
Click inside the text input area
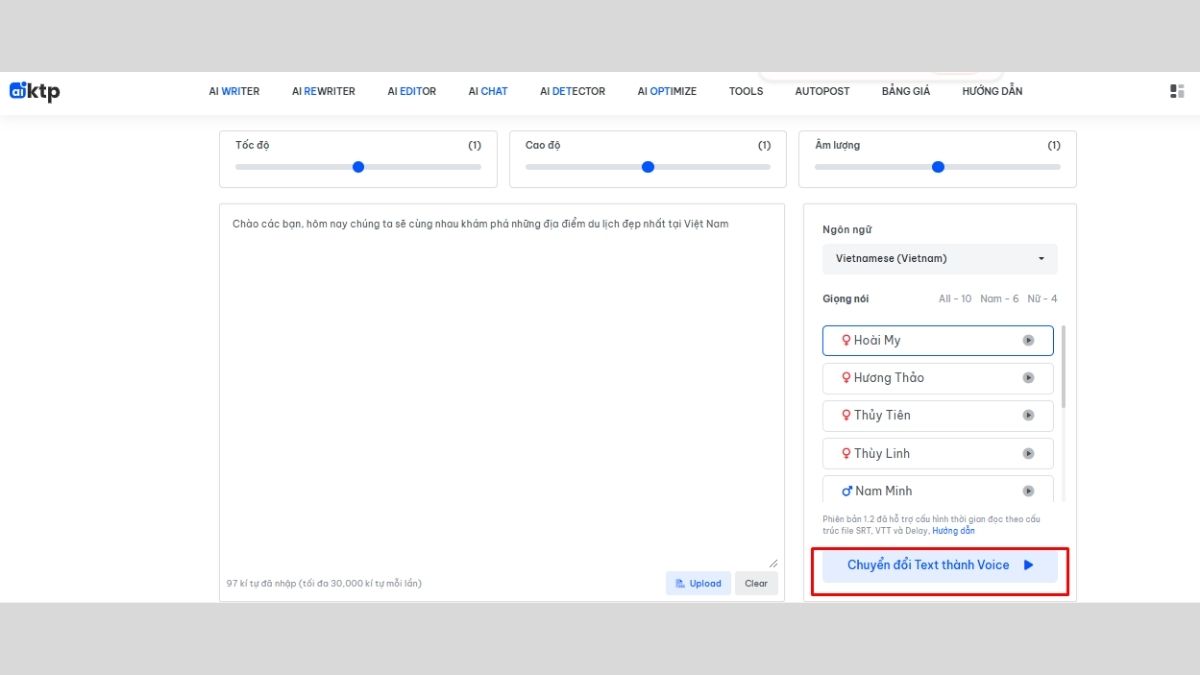(x=502, y=388)
